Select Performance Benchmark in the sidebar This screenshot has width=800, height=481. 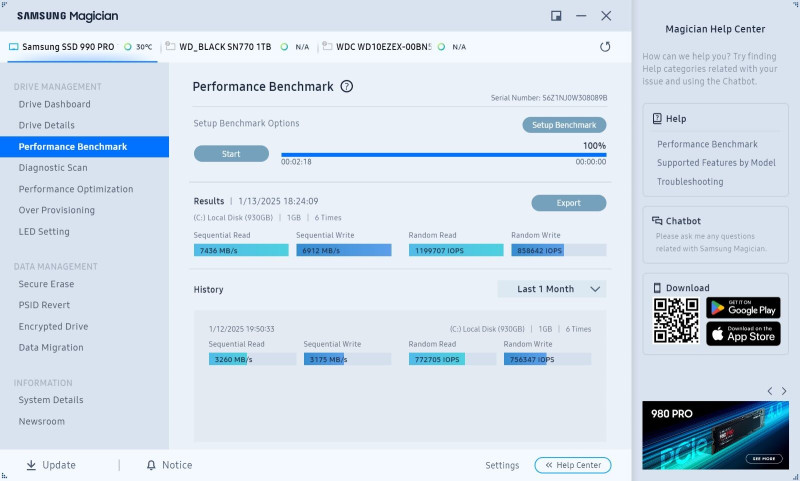point(84,147)
